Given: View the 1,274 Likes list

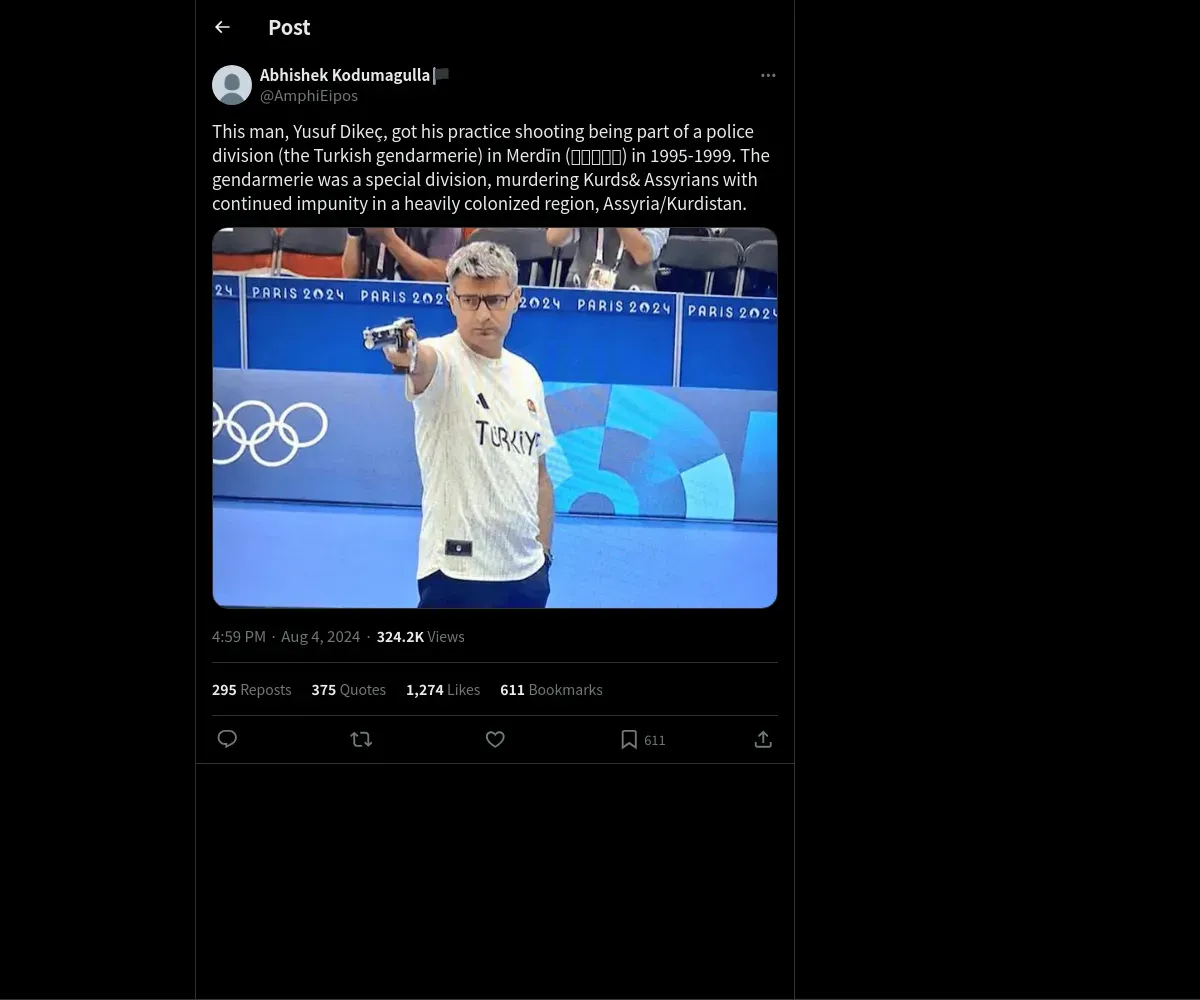Looking at the screenshot, I should [x=443, y=690].
